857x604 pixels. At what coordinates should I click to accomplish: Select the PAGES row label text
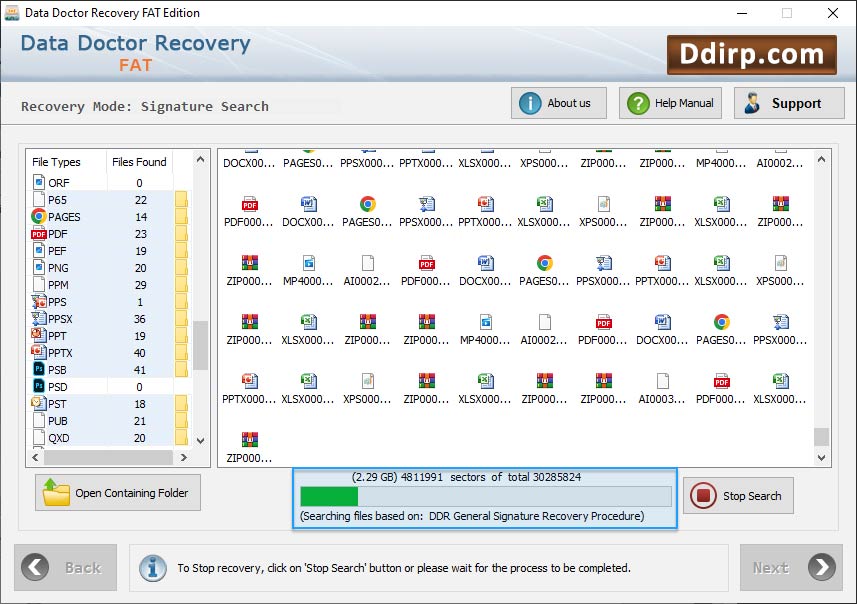tap(64, 217)
